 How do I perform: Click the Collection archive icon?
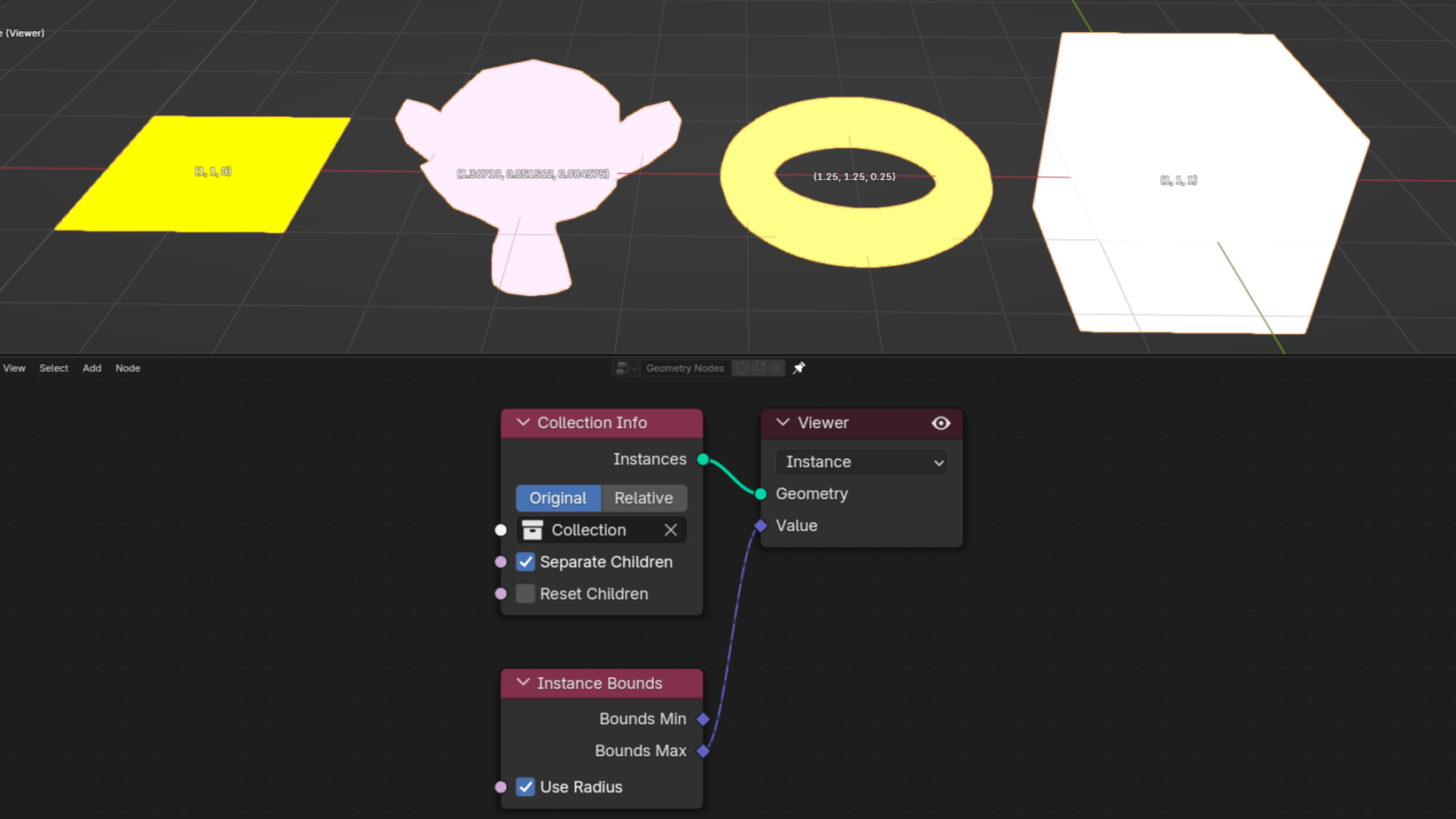533,530
